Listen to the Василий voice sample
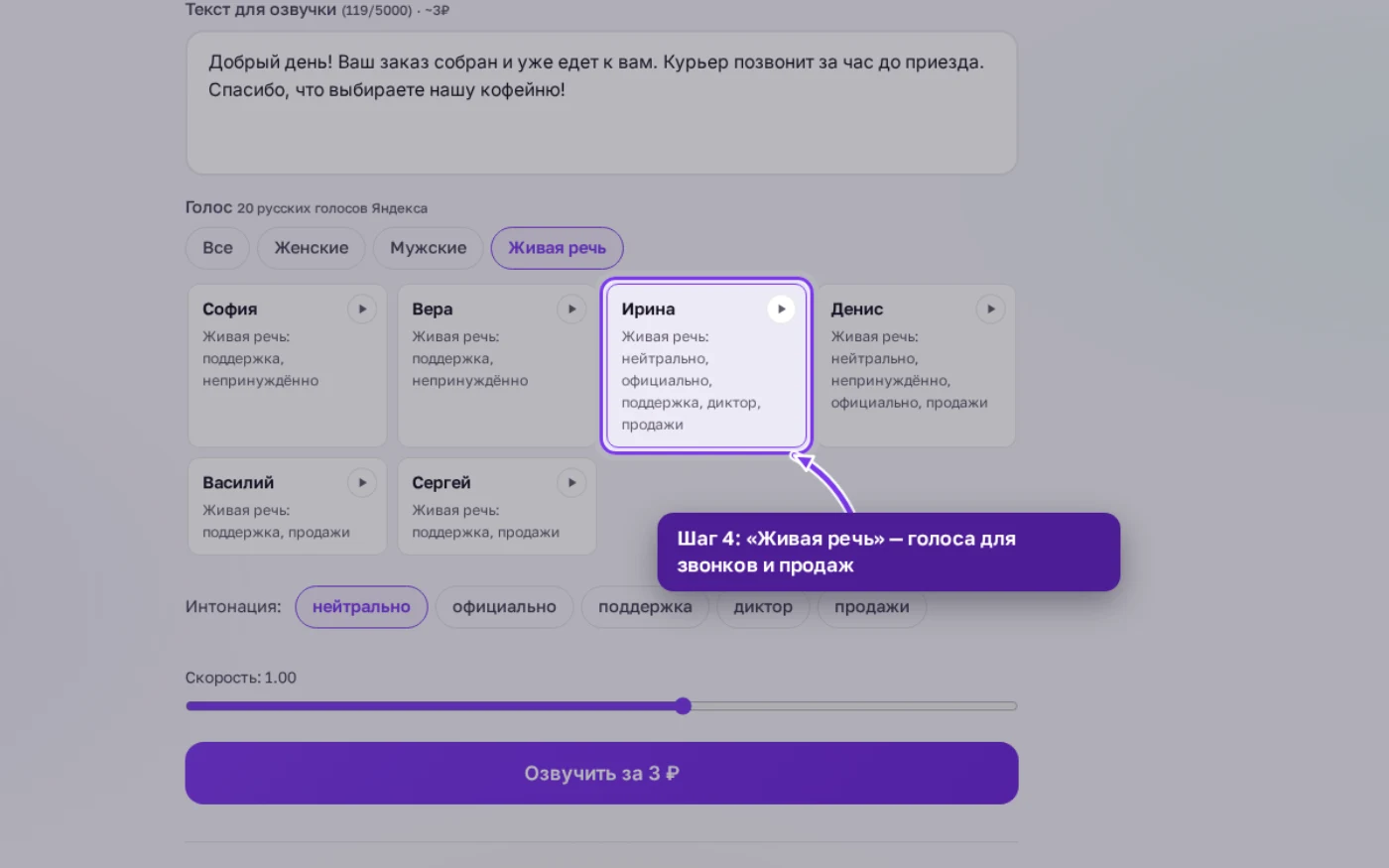This screenshot has height=868, width=1389. (x=362, y=483)
